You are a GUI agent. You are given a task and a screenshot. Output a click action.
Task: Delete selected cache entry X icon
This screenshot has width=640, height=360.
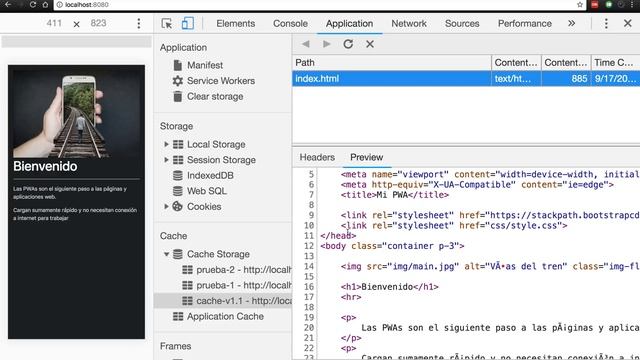[370, 44]
